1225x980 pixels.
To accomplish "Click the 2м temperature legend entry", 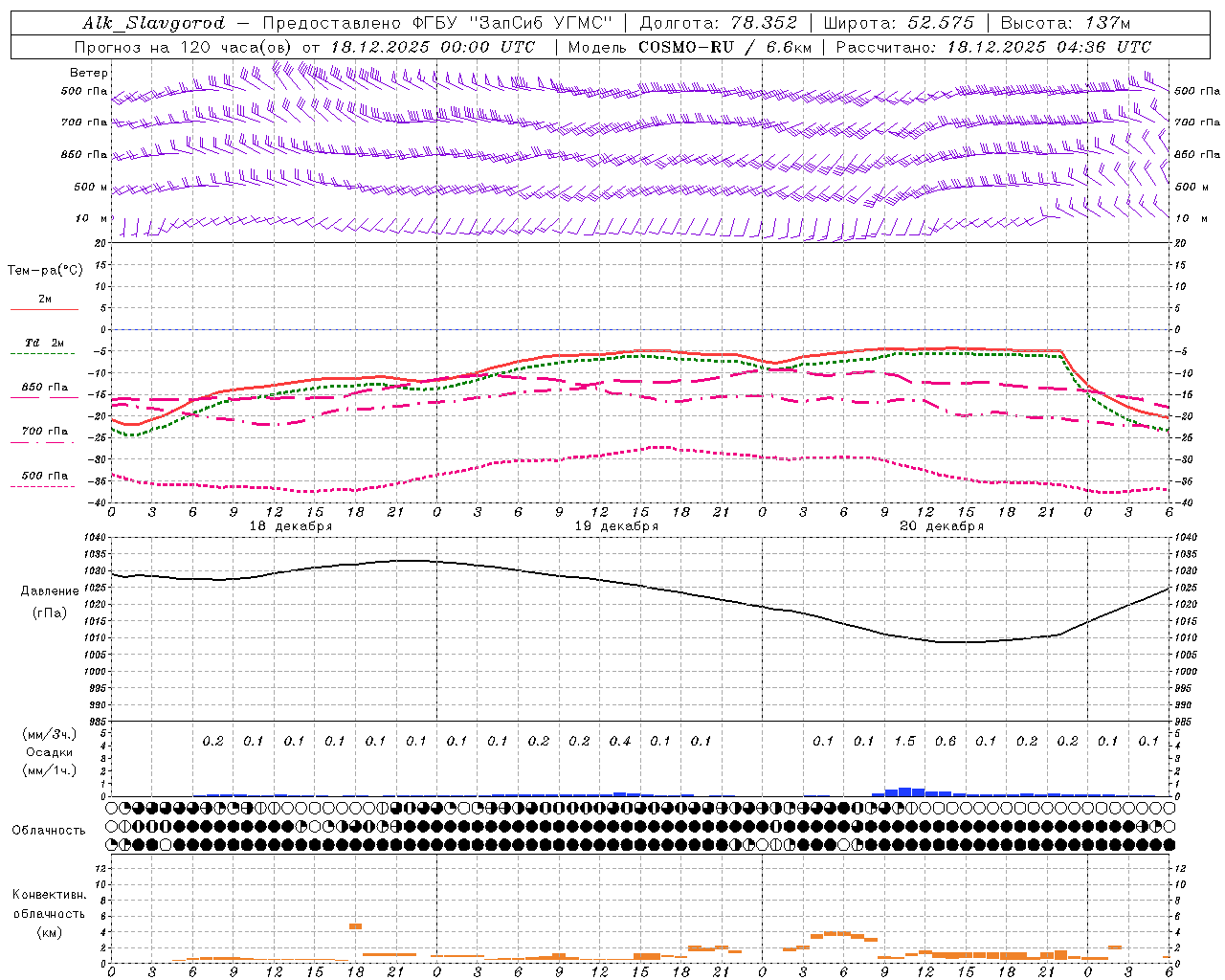I will [45, 300].
